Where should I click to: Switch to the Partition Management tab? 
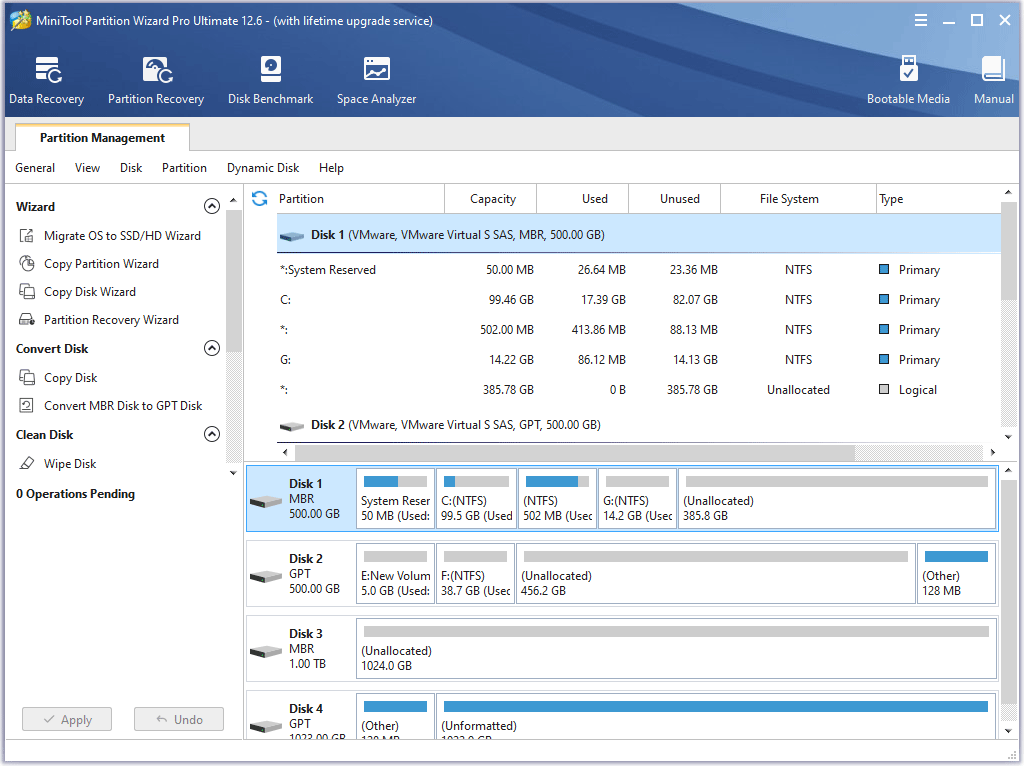coord(101,138)
